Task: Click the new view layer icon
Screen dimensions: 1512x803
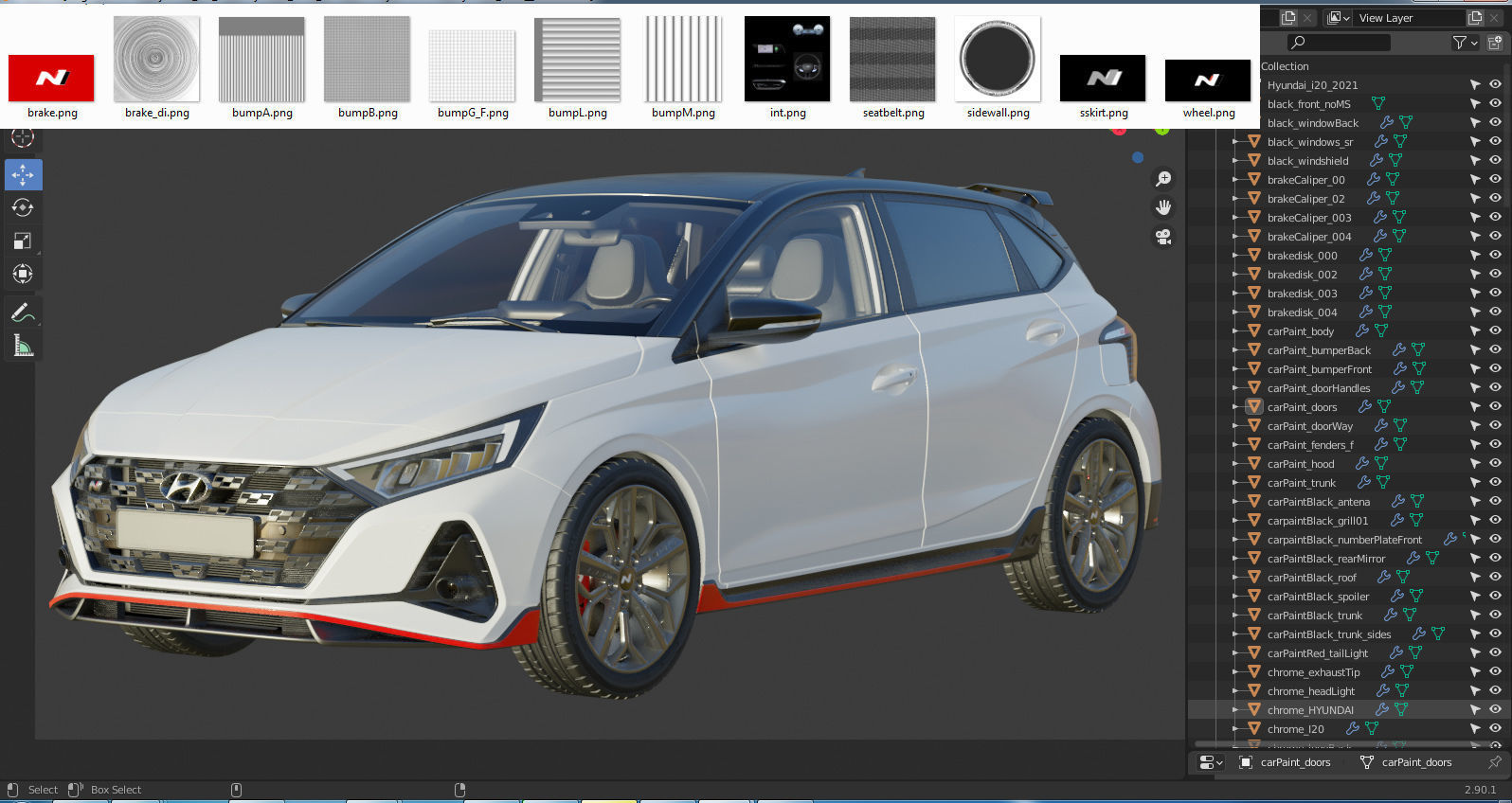Action: pos(1475,17)
